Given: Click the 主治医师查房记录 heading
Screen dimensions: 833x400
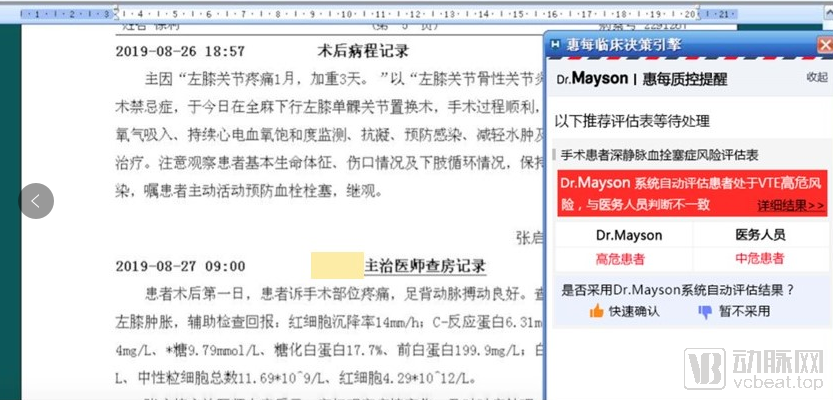Looking at the screenshot, I should [425, 266].
